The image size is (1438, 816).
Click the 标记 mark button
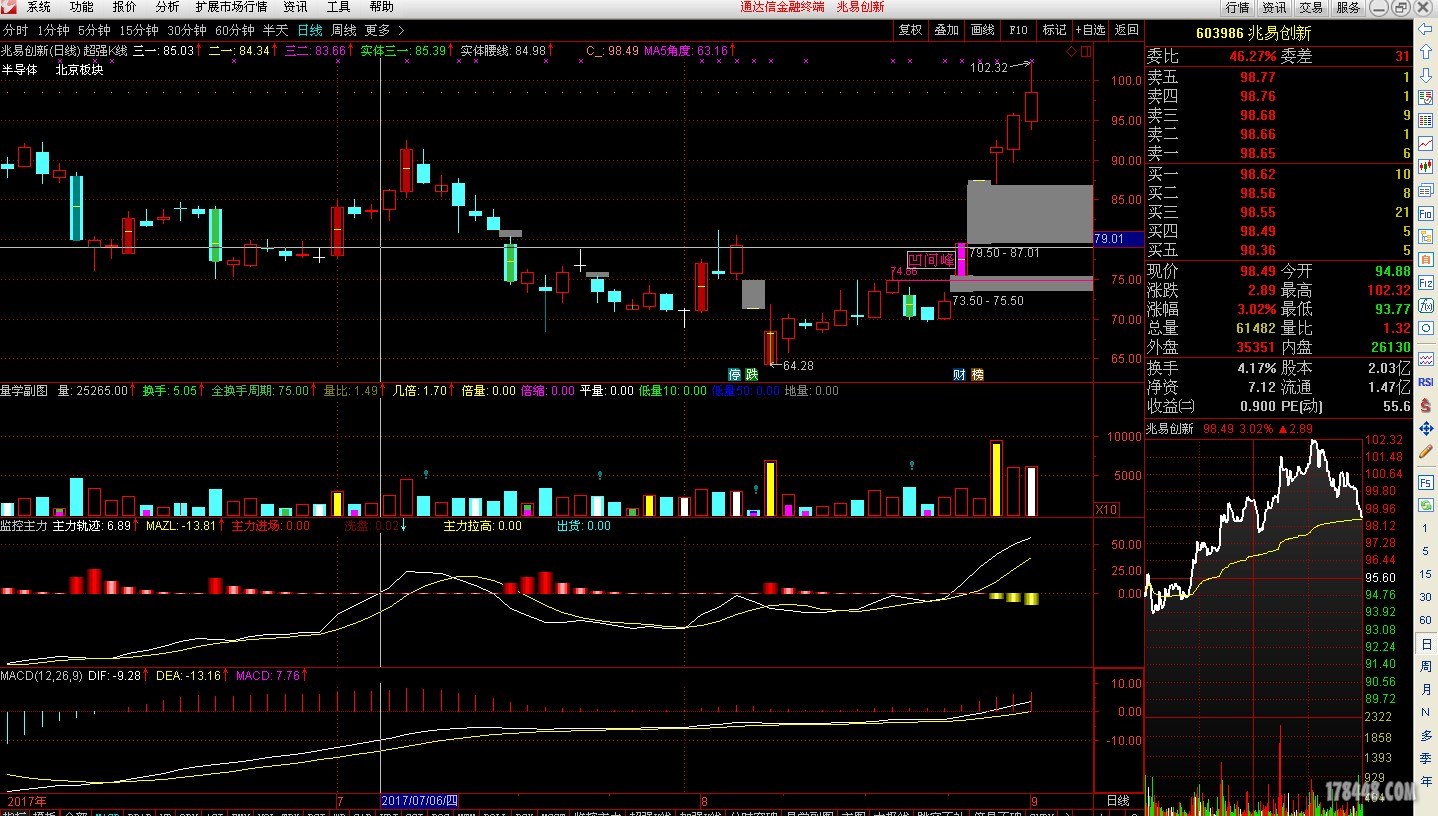click(1054, 30)
